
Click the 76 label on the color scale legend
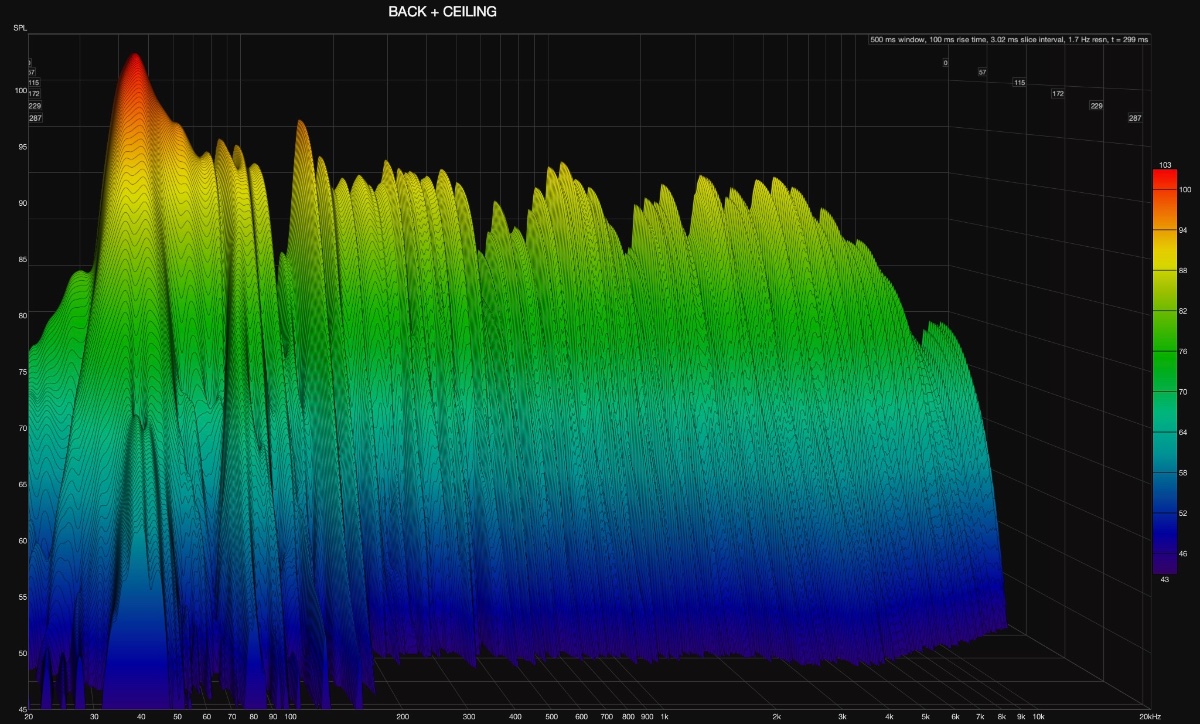1184,352
